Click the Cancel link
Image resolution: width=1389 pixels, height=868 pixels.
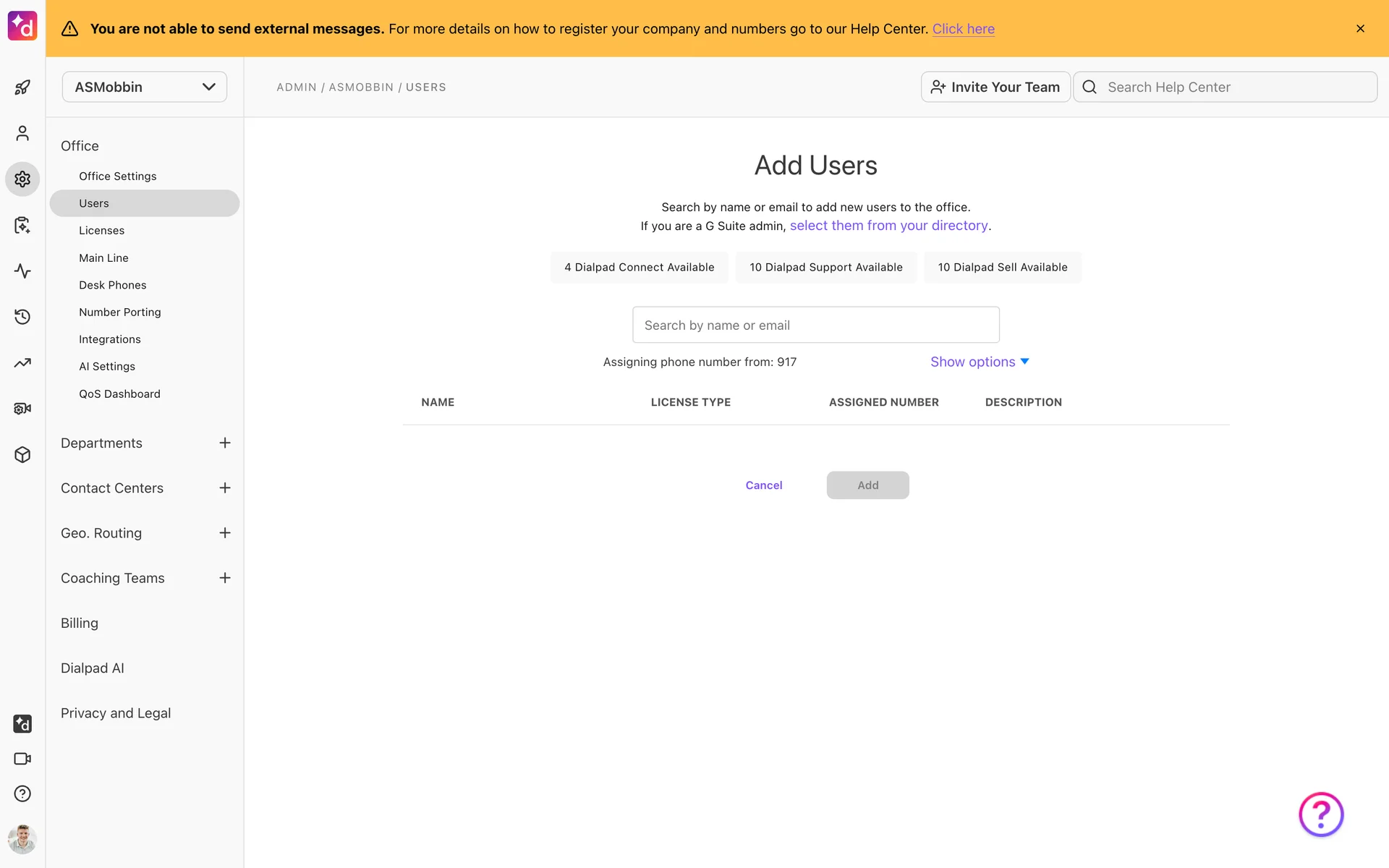(763, 485)
